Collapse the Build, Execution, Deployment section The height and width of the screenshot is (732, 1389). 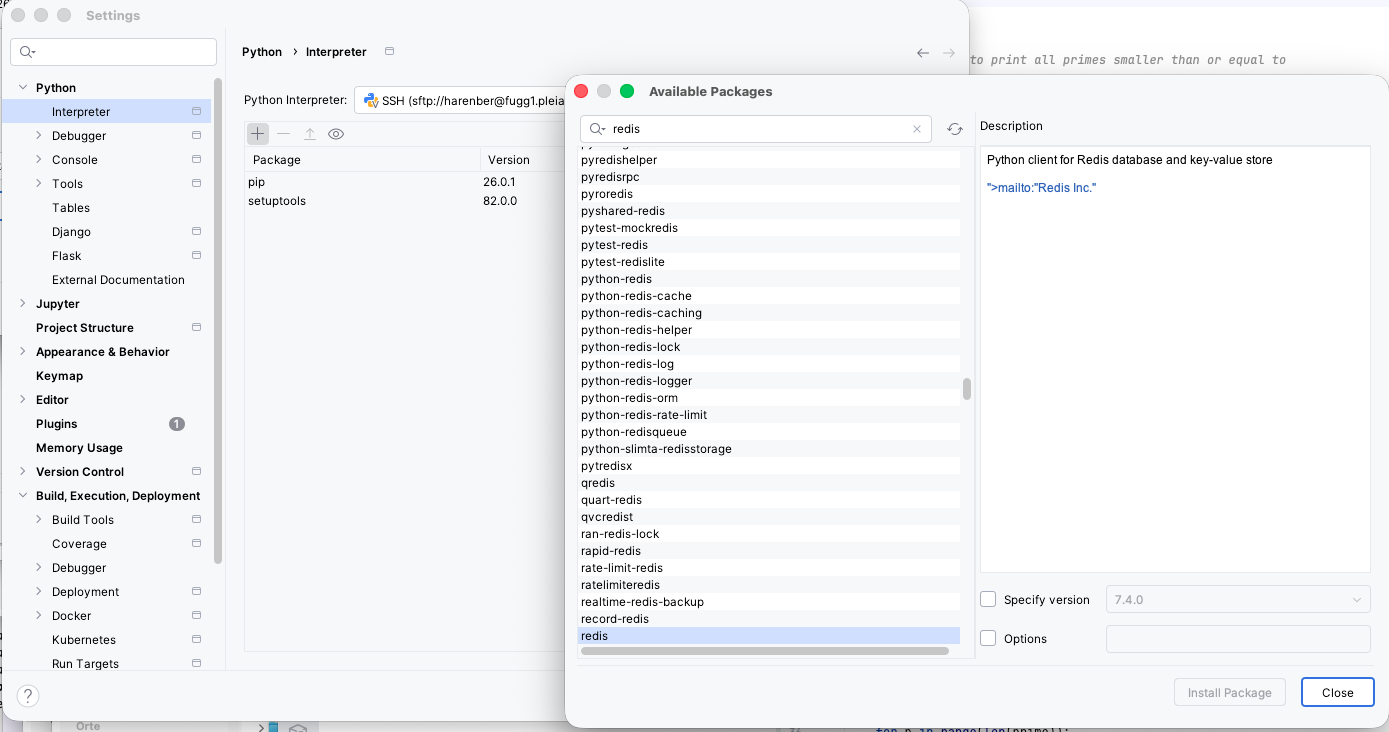(23, 496)
